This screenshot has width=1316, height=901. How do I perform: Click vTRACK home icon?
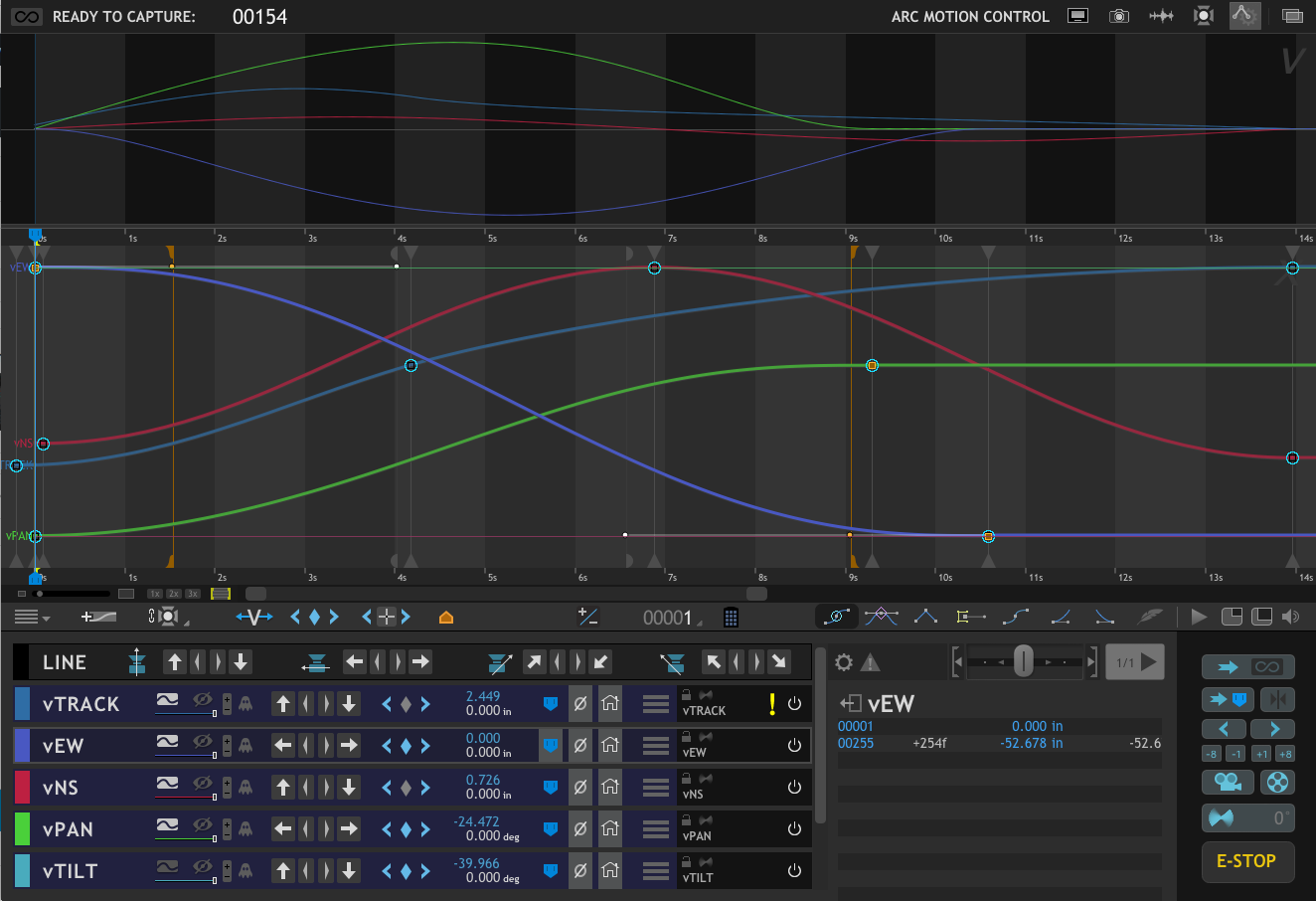tap(610, 704)
